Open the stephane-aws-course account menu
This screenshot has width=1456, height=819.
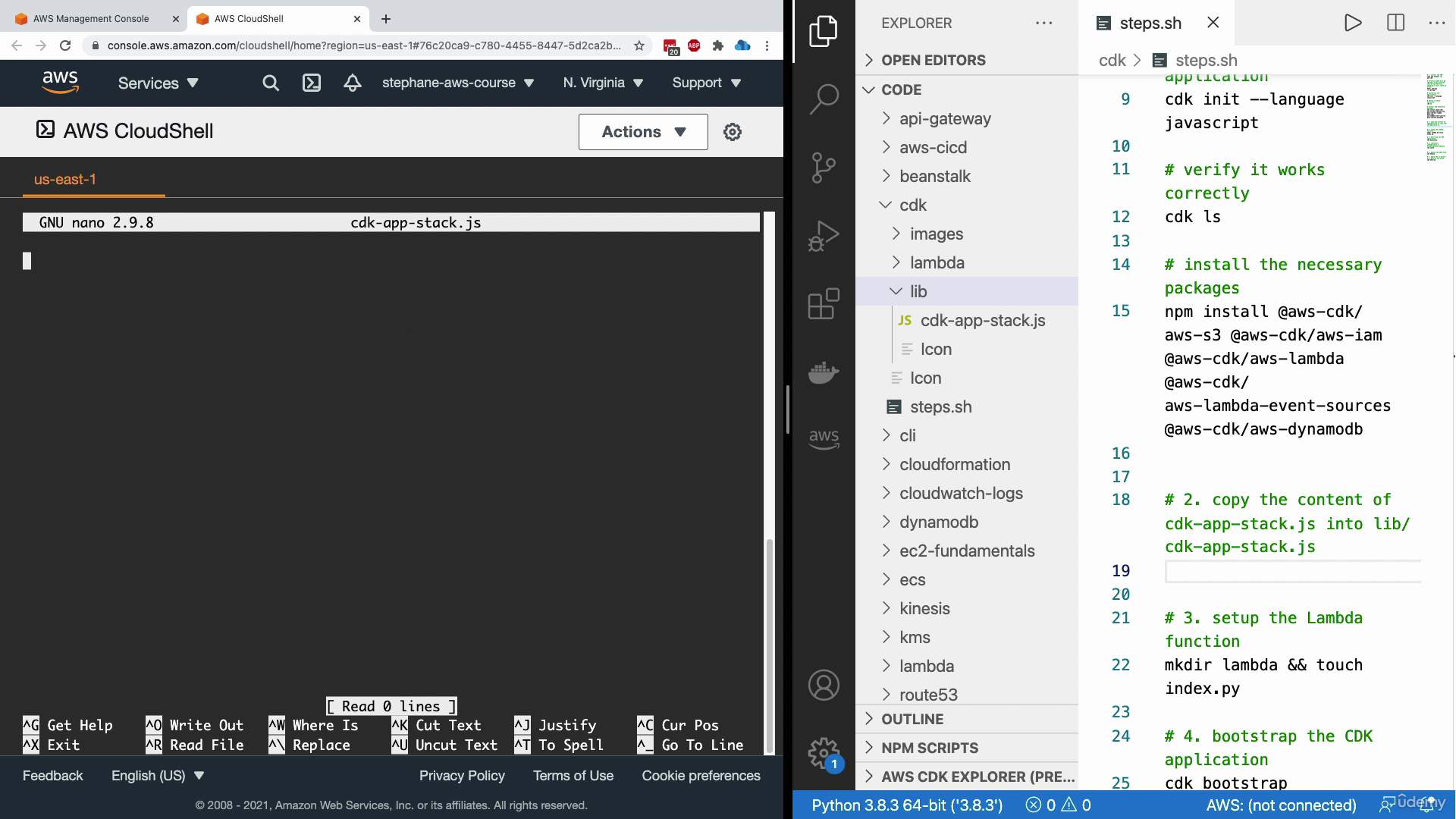tap(458, 83)
